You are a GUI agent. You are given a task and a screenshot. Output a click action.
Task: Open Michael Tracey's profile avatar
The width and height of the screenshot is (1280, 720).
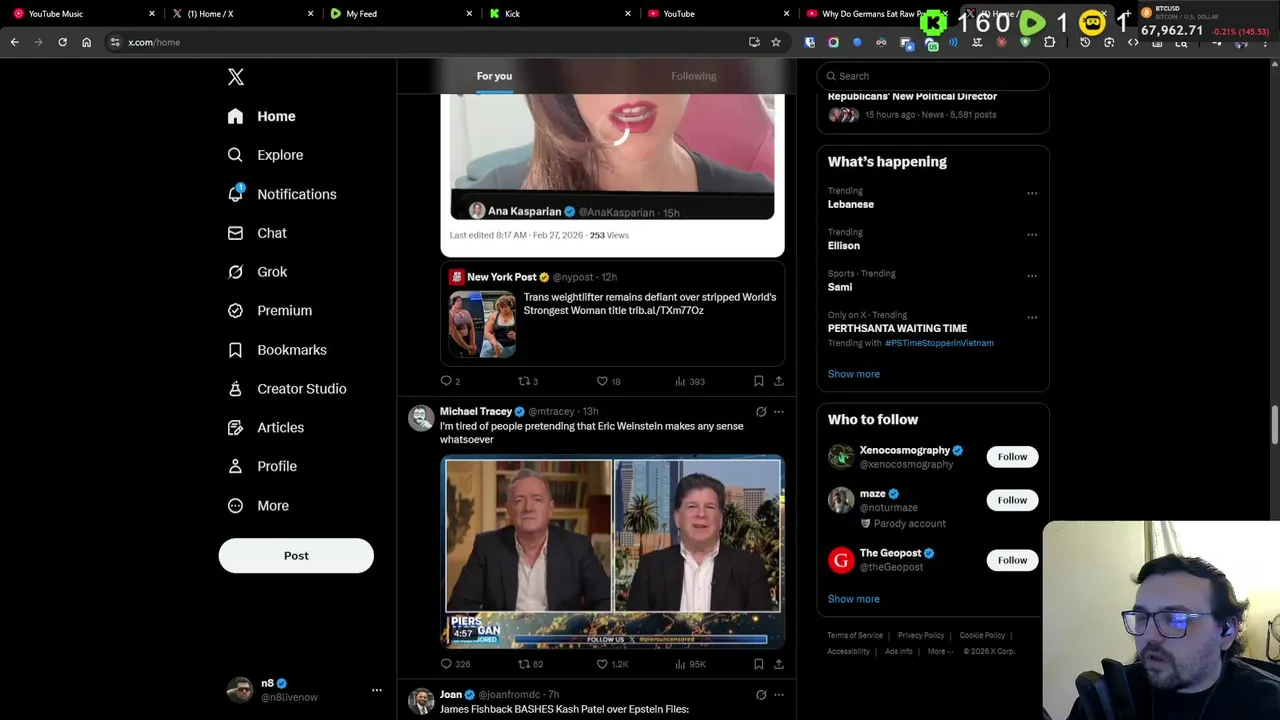tap(421, 418)
